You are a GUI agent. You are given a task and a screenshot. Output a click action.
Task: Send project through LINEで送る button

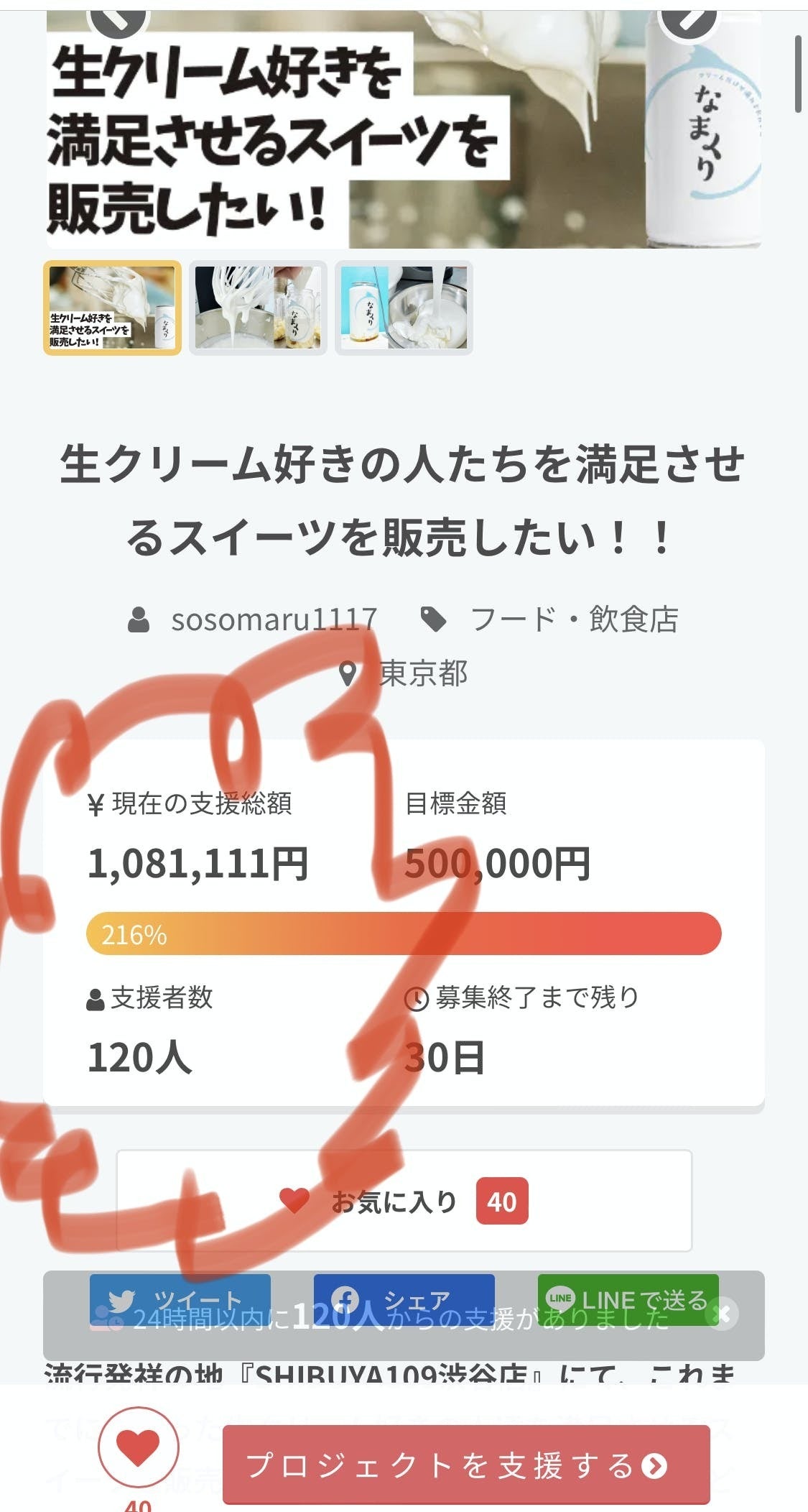tap(628, 1299)
